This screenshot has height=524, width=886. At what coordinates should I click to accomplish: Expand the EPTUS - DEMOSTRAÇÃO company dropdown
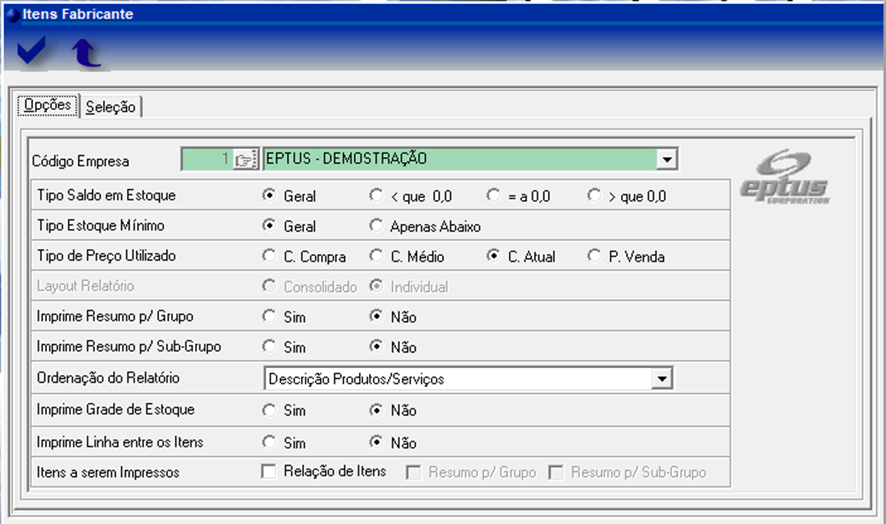[x=667, y=159]
